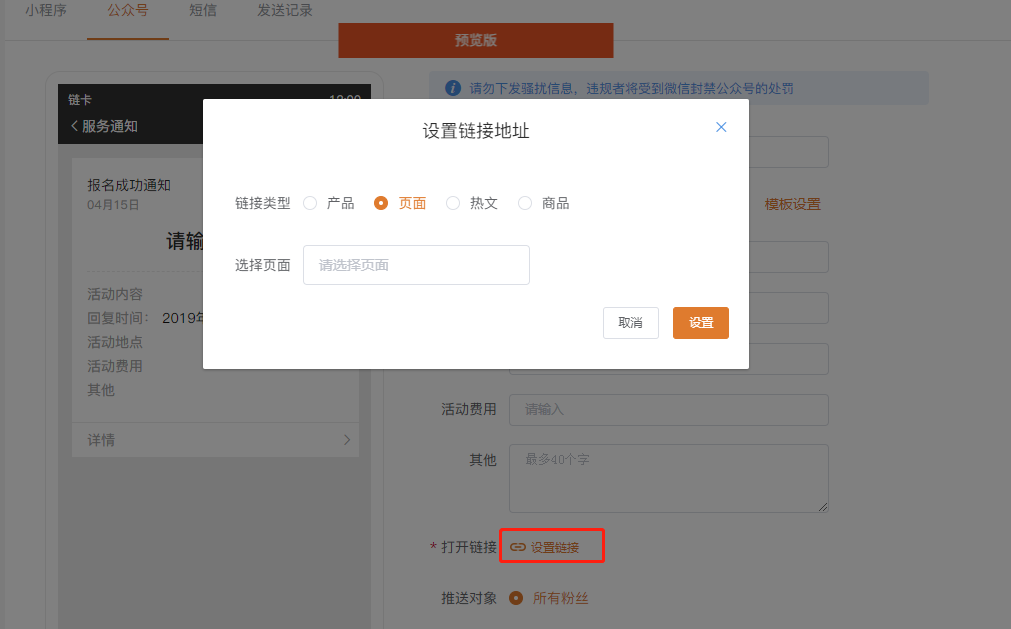1011x629 pixels.
Task: Click the 活动费用 input field
Action: click(668, 410)
